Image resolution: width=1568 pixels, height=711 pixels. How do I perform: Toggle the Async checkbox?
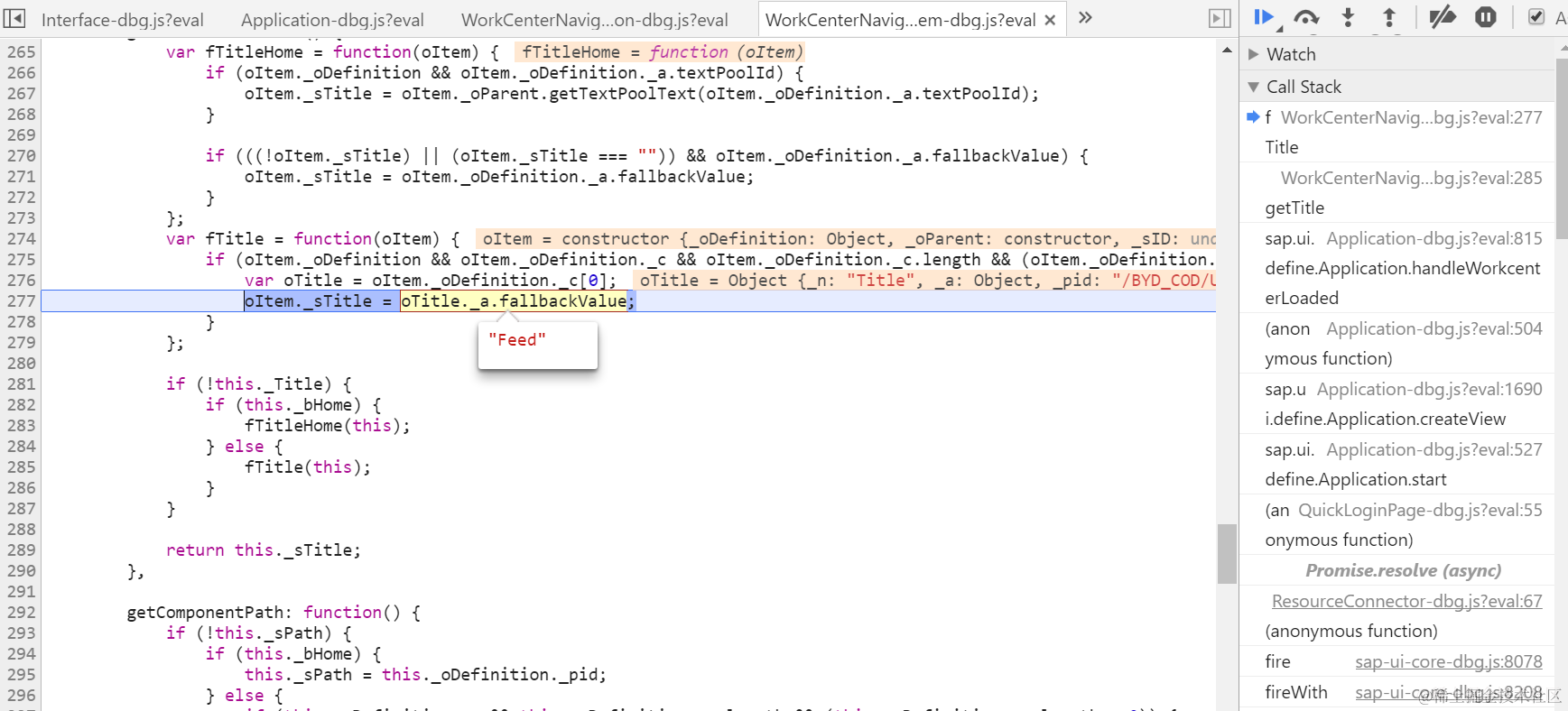pos(1536,17)
